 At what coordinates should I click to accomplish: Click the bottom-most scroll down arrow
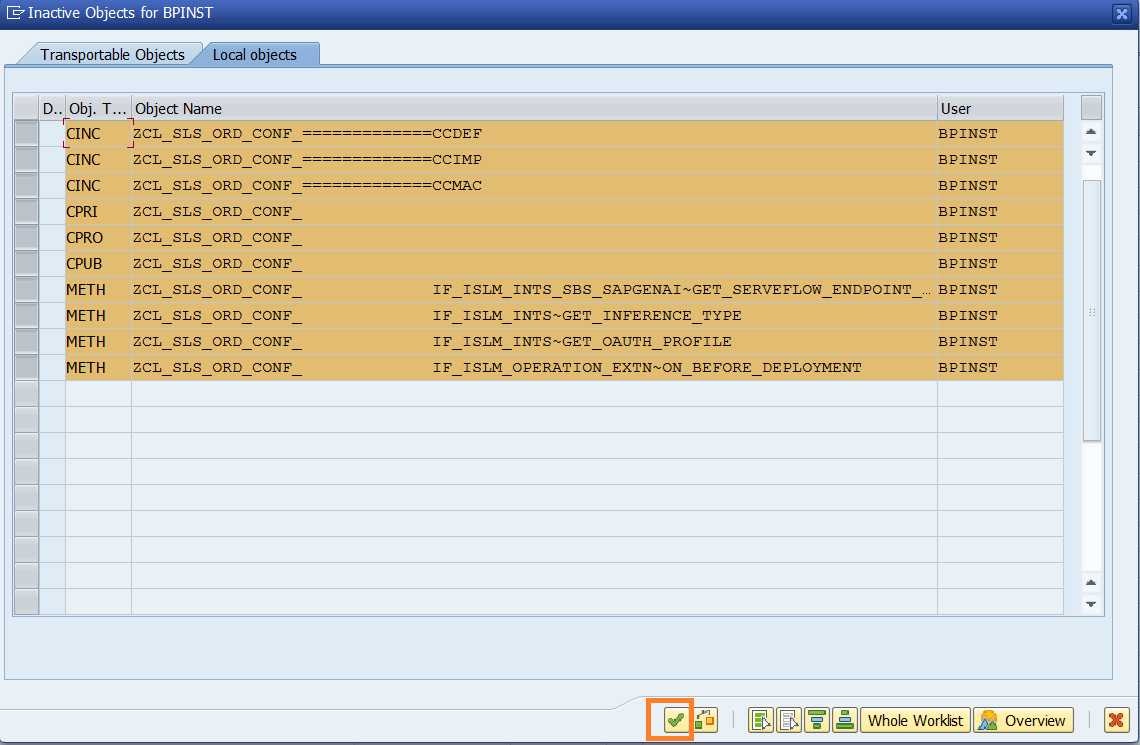click(x=1091, y=604)
